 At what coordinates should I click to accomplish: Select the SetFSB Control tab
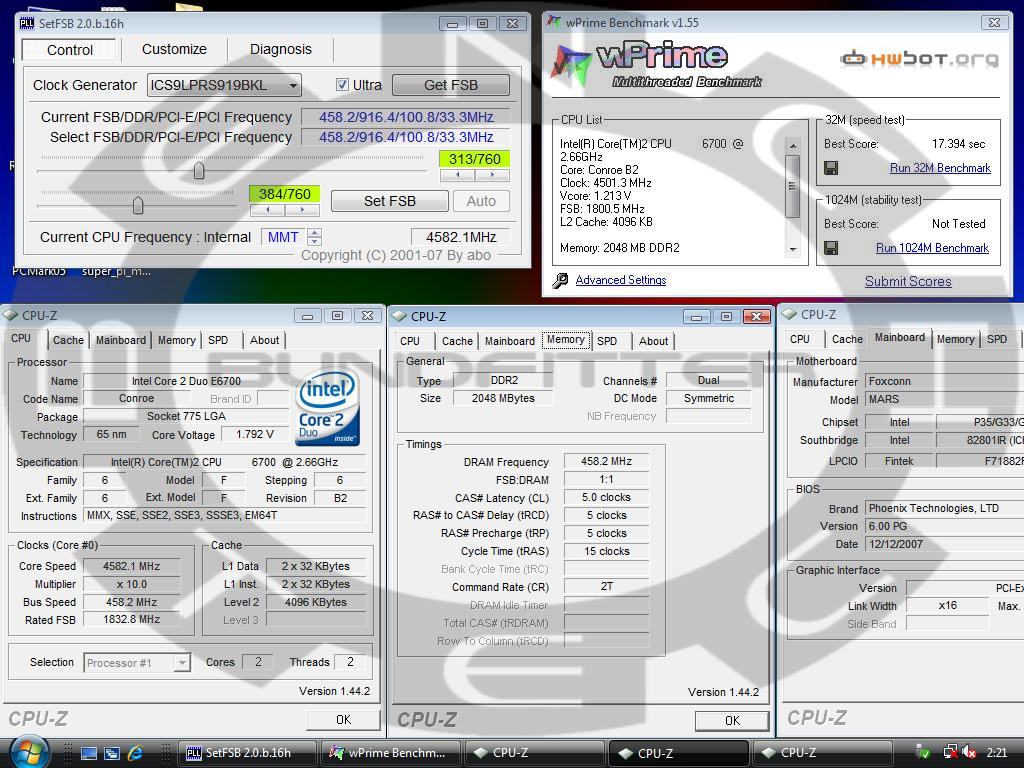click(70, 50)
